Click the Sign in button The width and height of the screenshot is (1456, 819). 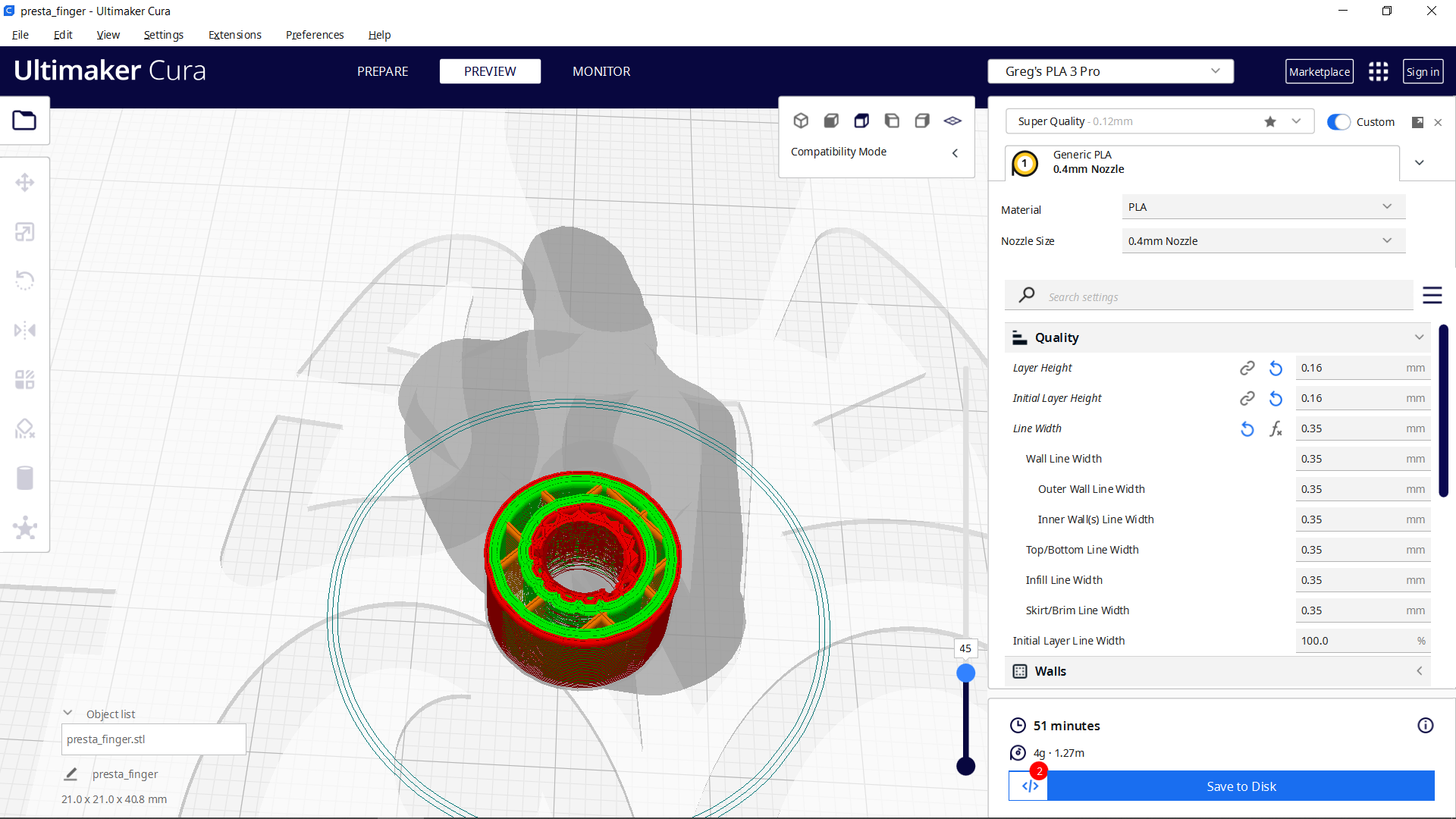(1423, 71)
